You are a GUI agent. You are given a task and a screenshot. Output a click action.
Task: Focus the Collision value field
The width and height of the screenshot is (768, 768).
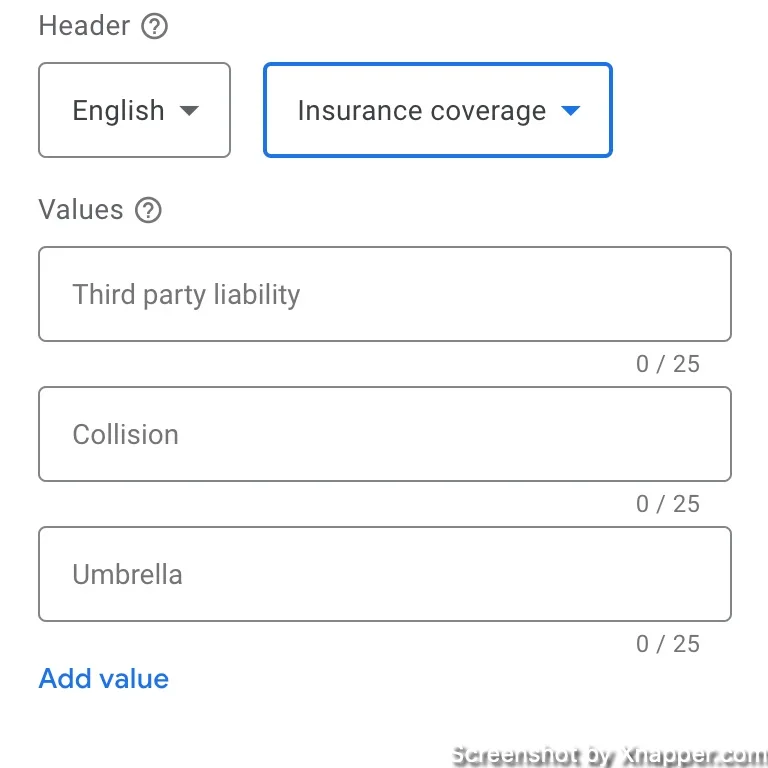point(385,434)
